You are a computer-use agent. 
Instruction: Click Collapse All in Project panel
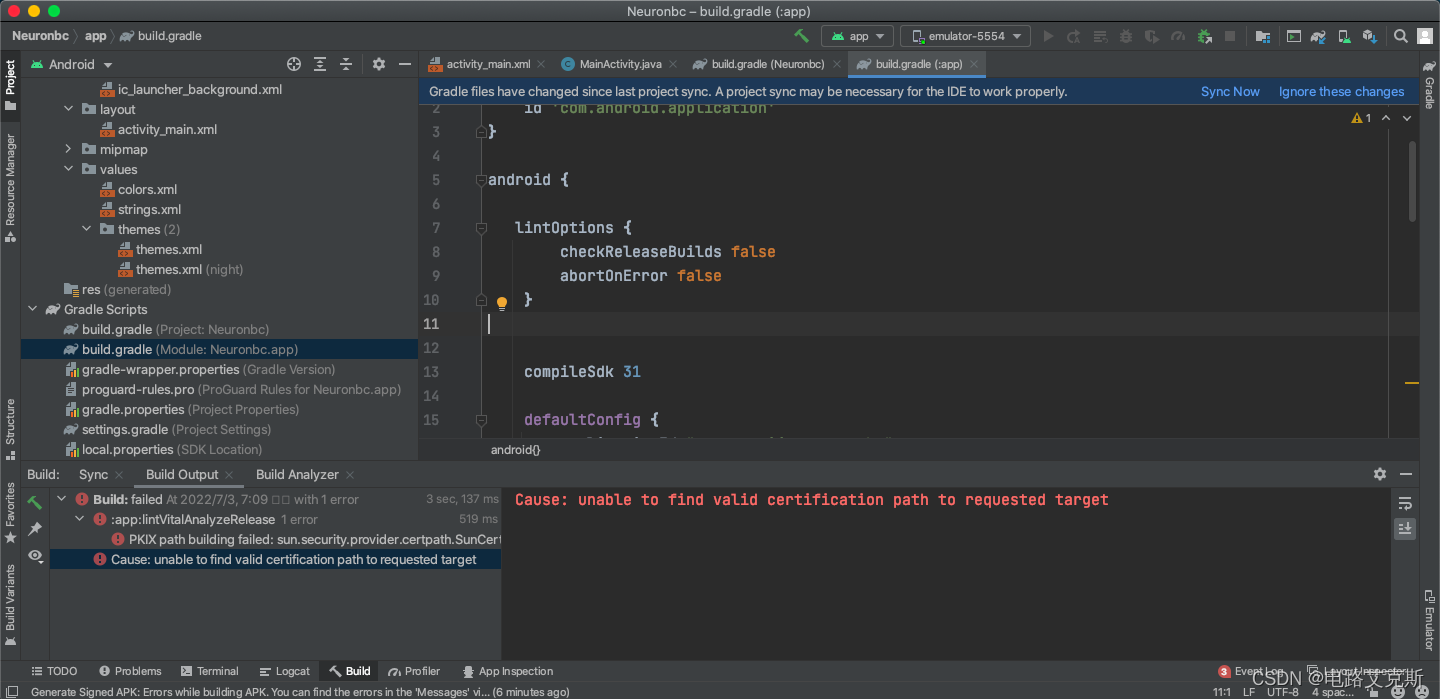coord(346,64)
